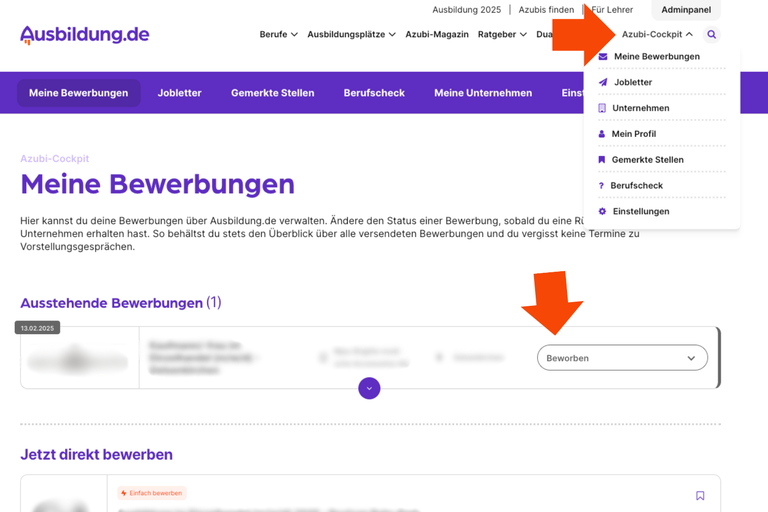Open the search magnifier icon
Image resolution: width=768 pixels, height=512 pixels.
click(x=711, y=34)
